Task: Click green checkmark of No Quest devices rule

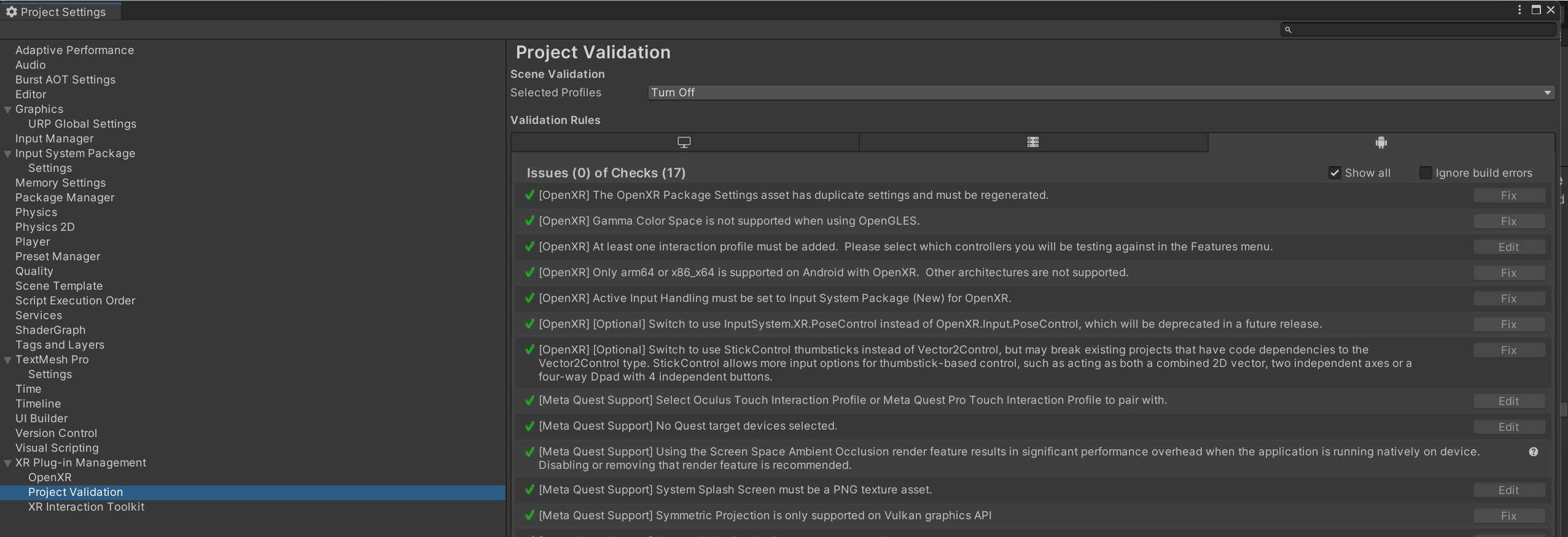Action: click(529, 426)
